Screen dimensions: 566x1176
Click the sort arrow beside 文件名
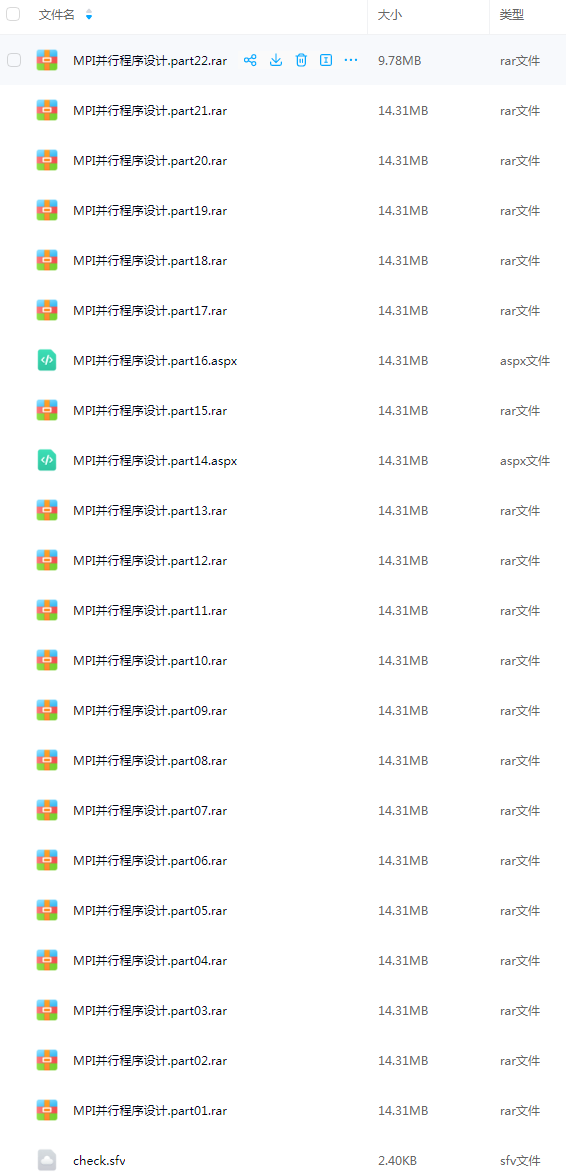point(89,14)
